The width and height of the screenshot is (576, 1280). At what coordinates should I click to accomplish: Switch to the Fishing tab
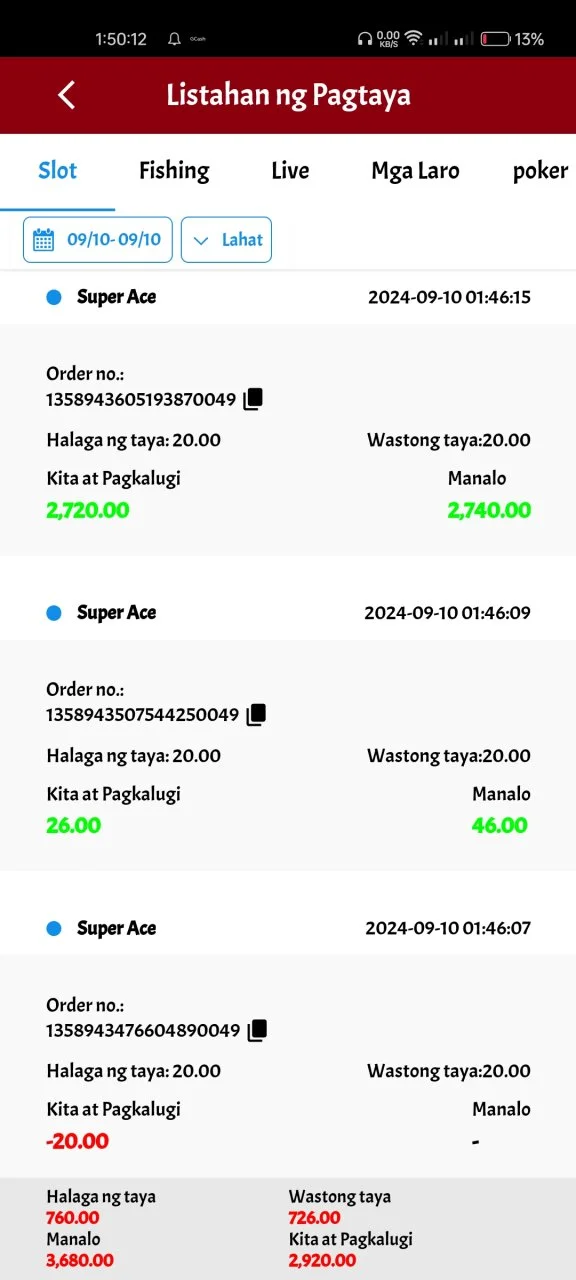[x=174, y=171]
